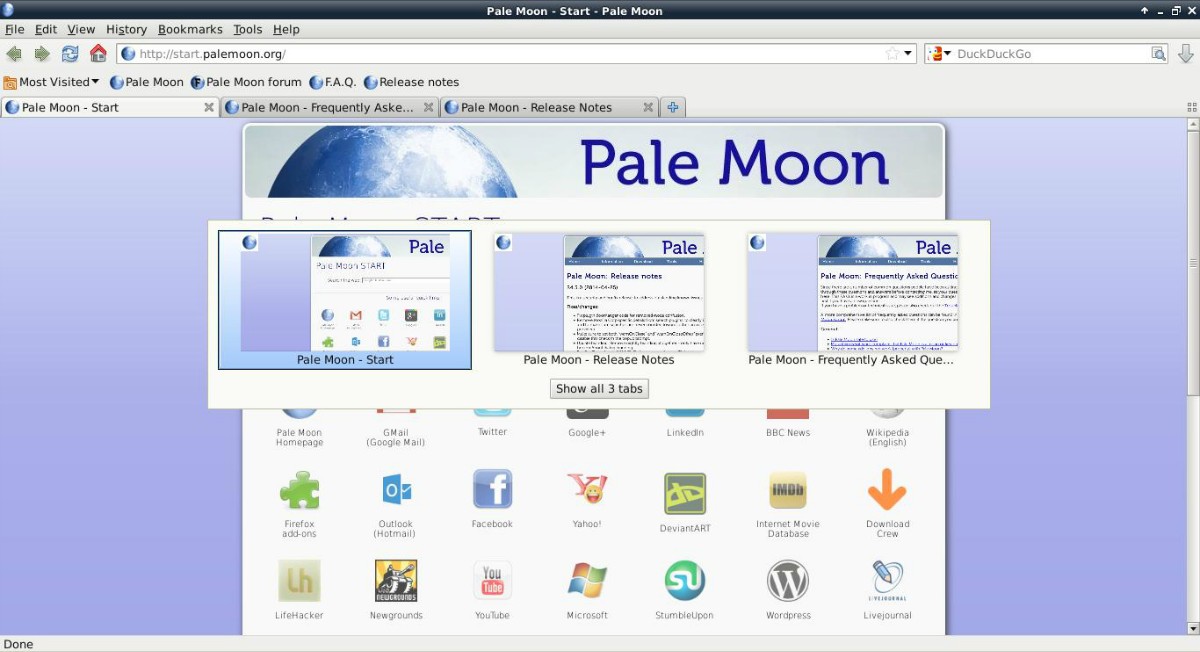Click the Back arrow navigation button

pyautogui.click(x=14, y=54)
